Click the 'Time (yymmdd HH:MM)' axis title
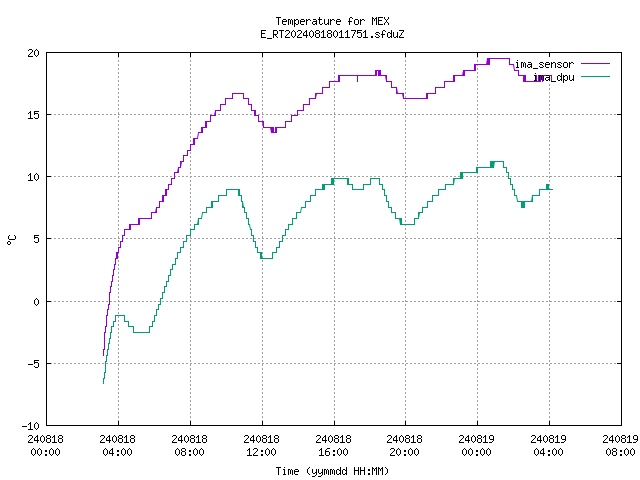Image resolution: width=640 pixels, height=480 pixels. pos(332,471)
